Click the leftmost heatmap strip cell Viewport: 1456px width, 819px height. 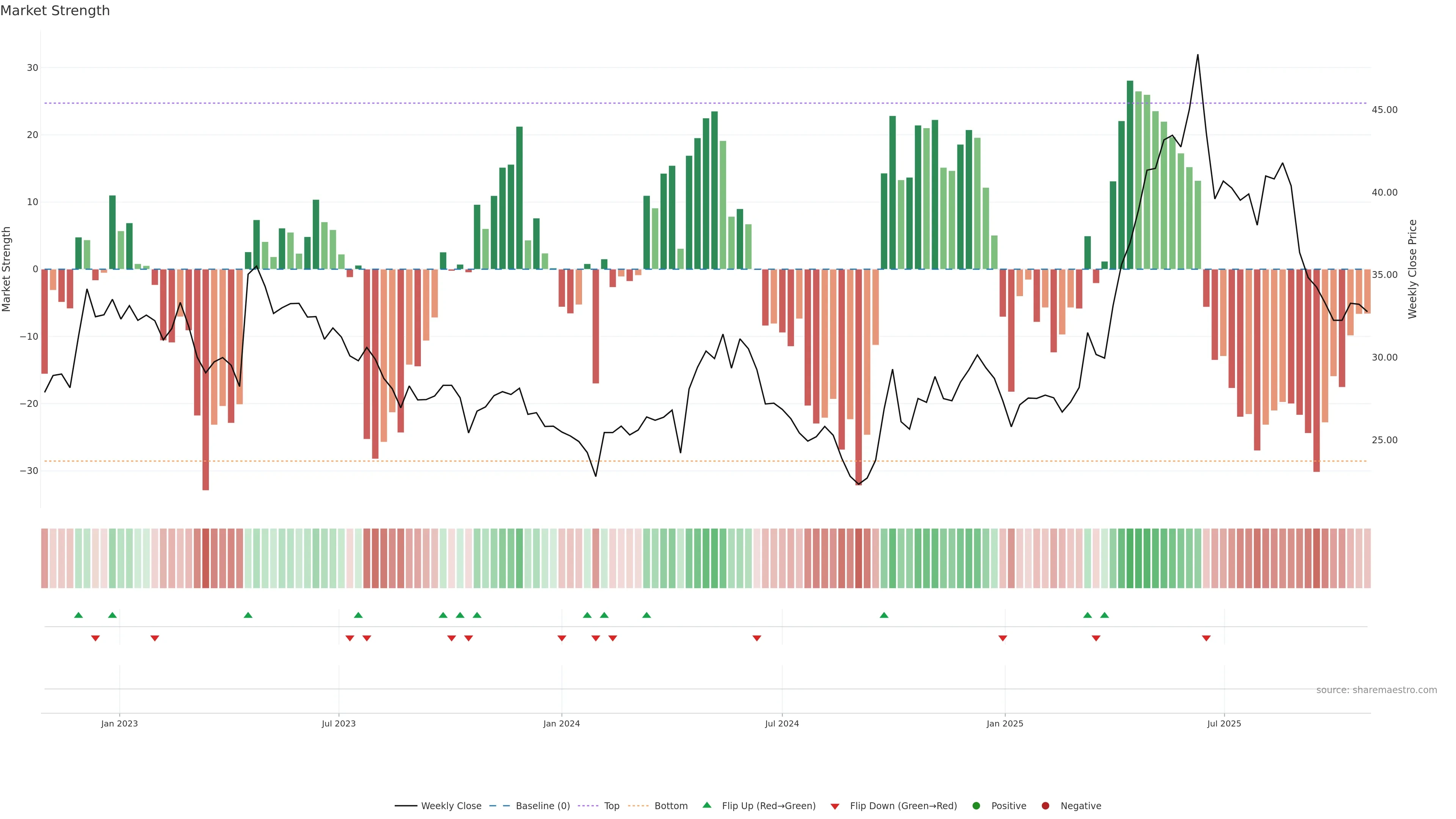[45, 559]
